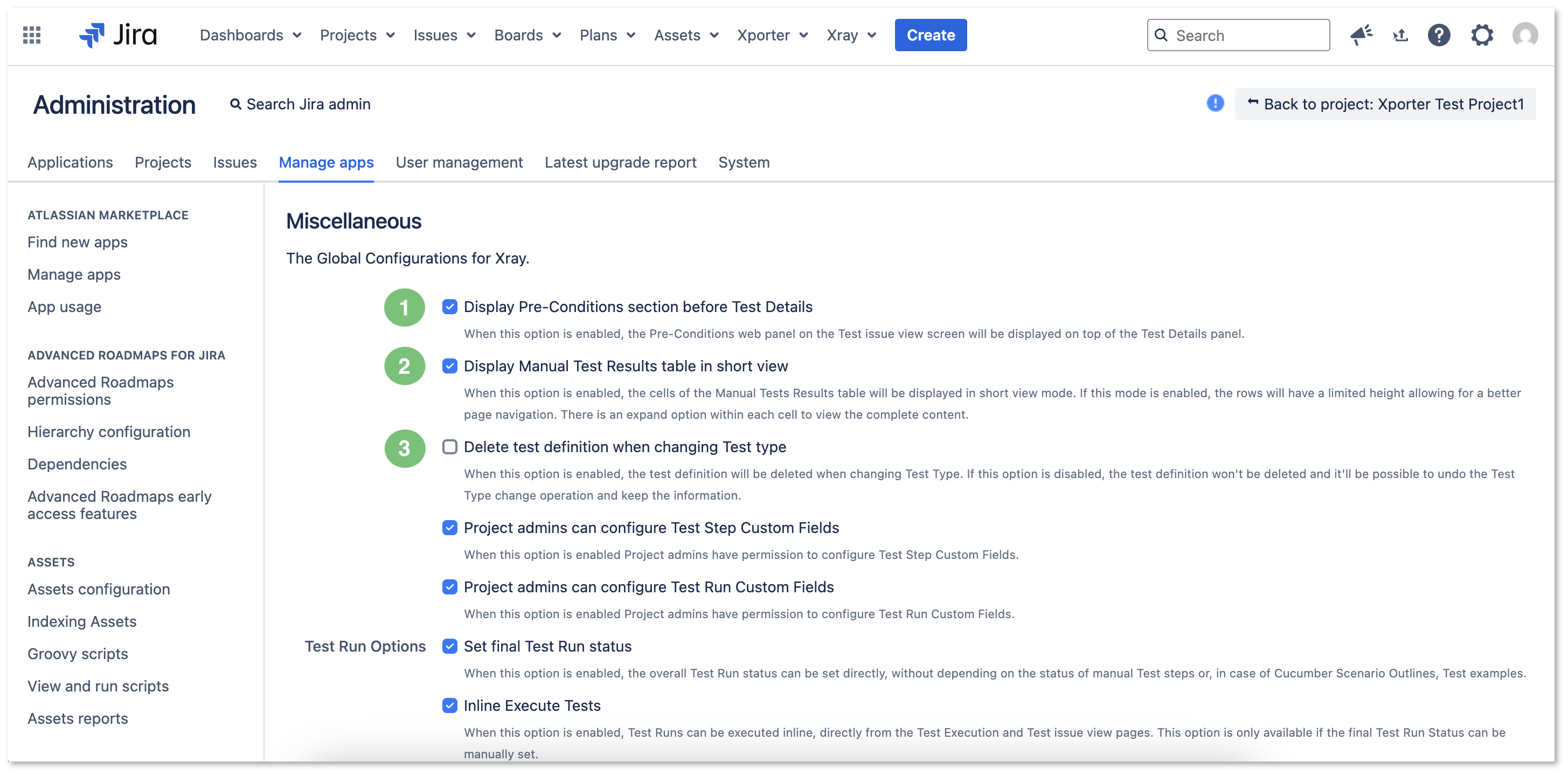Viewport: 1568px width, 775px height.
Task: Open the feedback megaphone icon
Action: pyautogui.click(x=1361, y=34)
